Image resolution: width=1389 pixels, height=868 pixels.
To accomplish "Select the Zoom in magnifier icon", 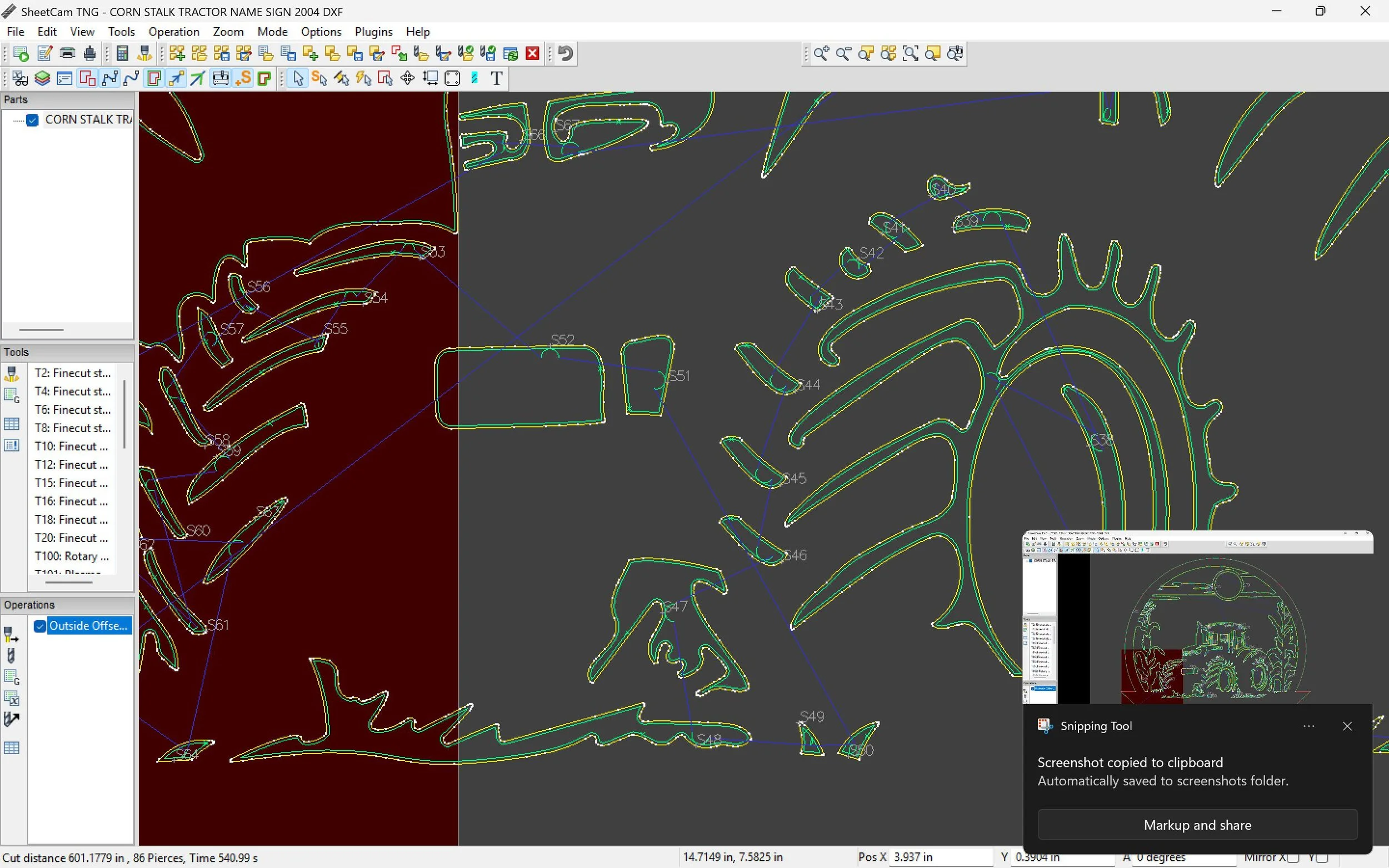I will (821, 53).
